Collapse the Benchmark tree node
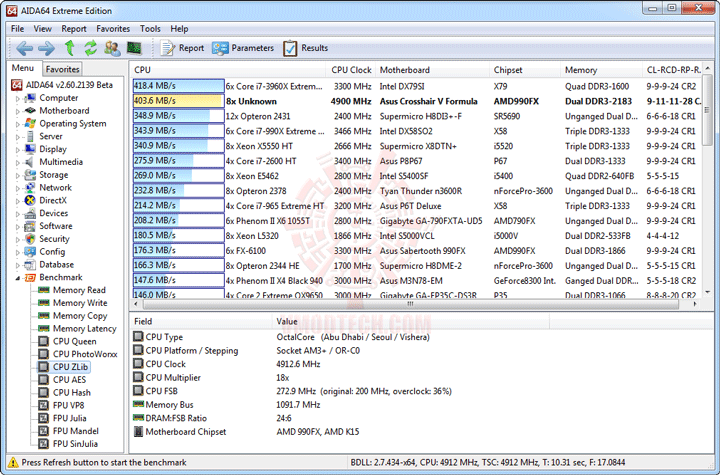This screenshot has width=720, height=475. coord(17,278)
